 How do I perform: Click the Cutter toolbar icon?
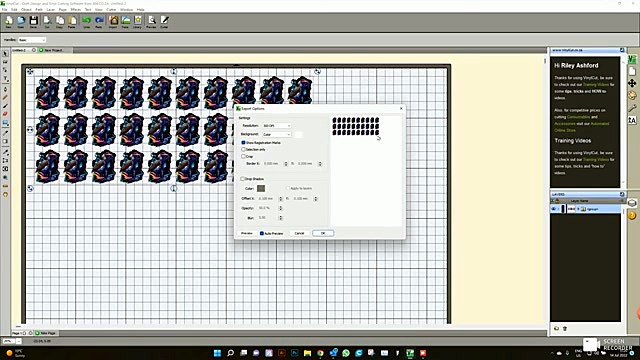164,22
